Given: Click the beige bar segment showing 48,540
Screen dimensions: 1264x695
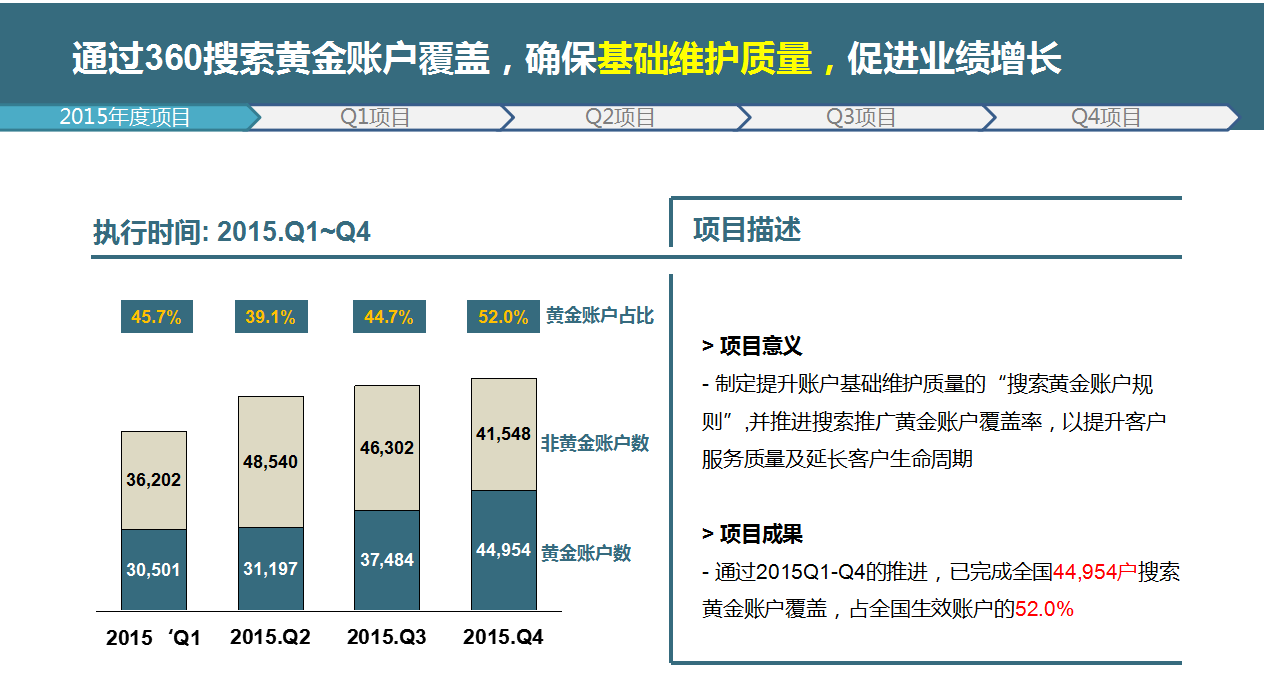Looking at the screenshot, I should point(271,460).
